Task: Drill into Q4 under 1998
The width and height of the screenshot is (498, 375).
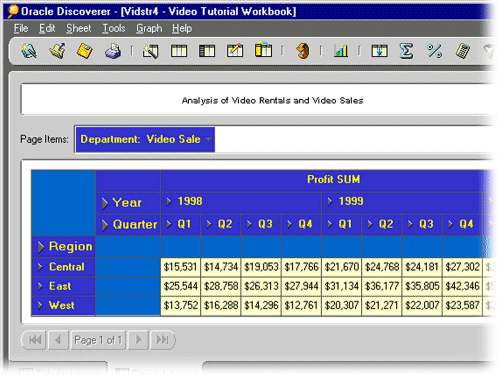Action: point(290,224)
